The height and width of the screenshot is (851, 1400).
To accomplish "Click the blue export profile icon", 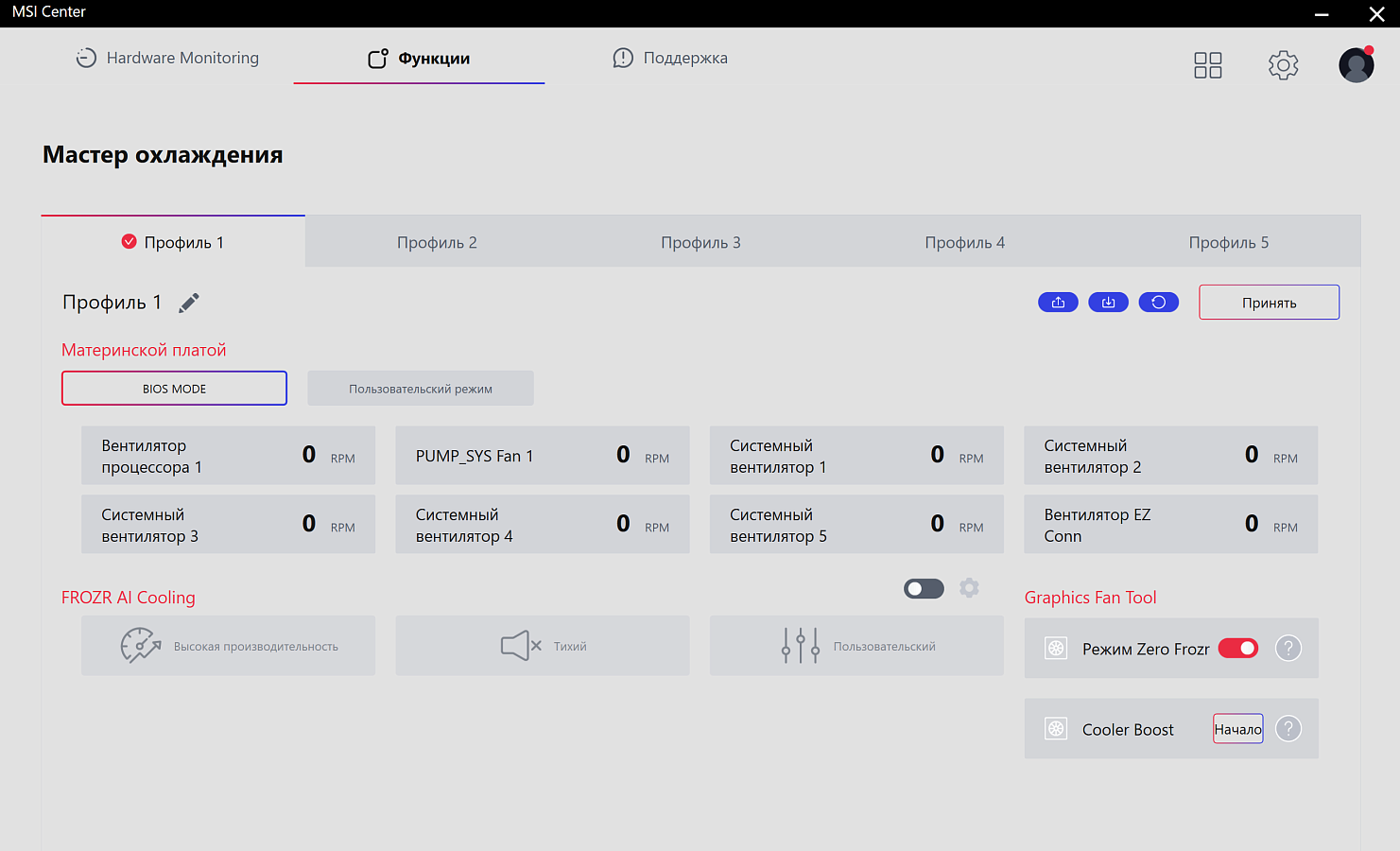I will click(x=1058, y=303).
